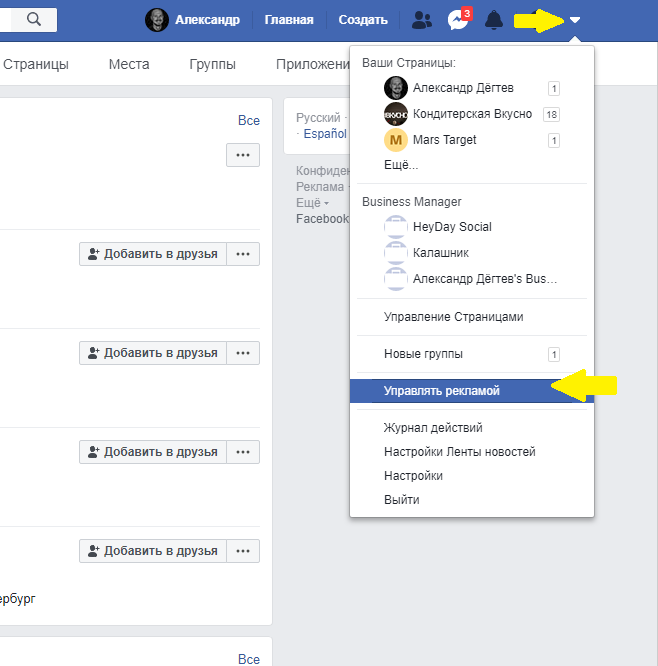Open Калашник Business Manager
The image size is (658, 666).
pos(472,253)
